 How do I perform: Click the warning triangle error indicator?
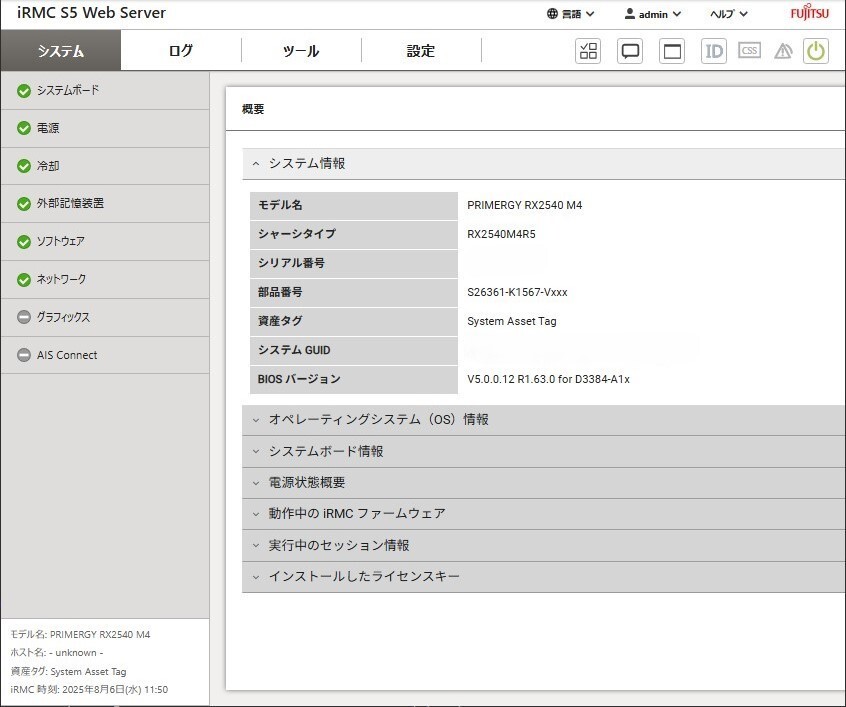783,51
